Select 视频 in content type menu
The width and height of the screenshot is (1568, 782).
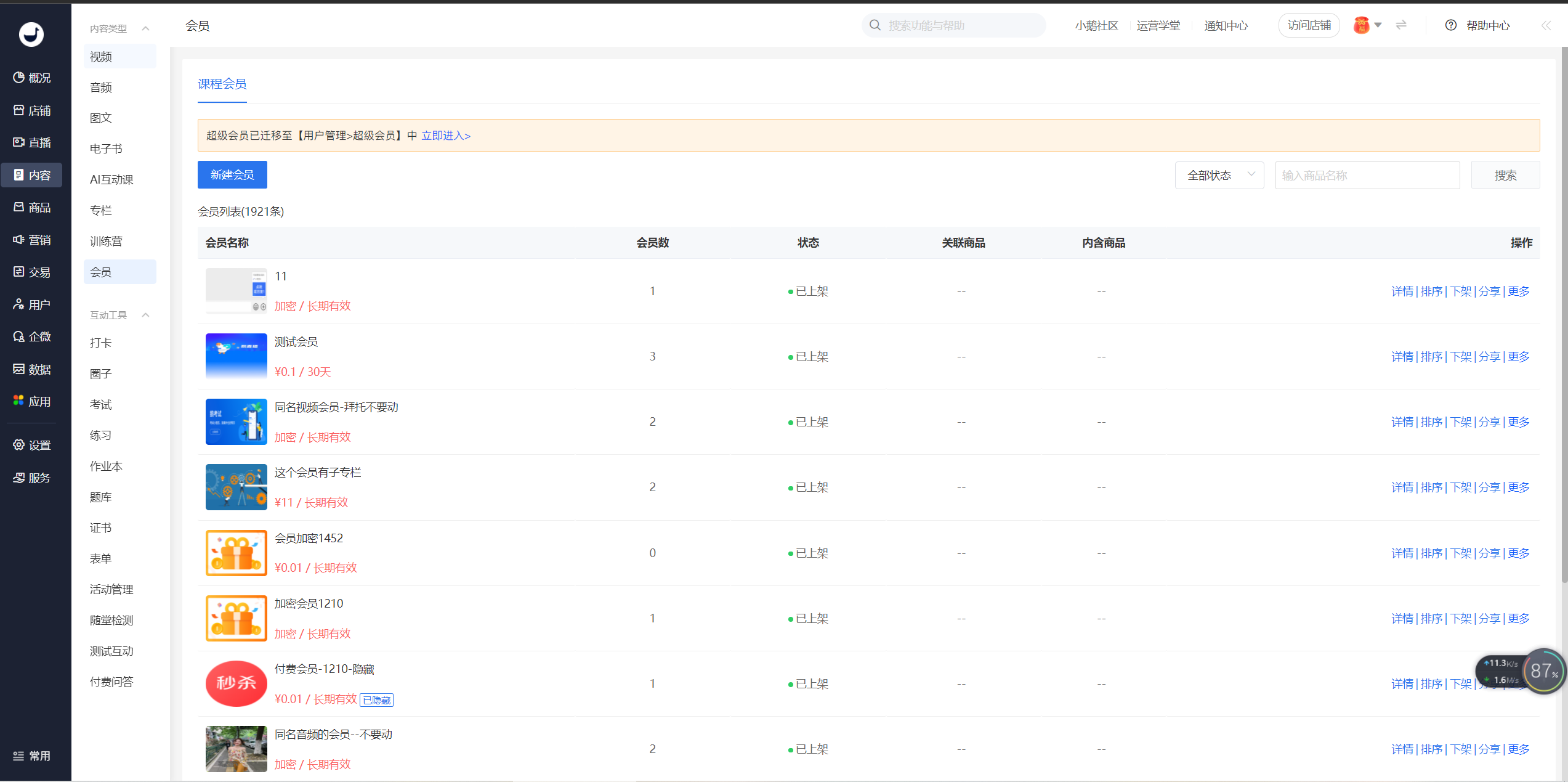120,57
